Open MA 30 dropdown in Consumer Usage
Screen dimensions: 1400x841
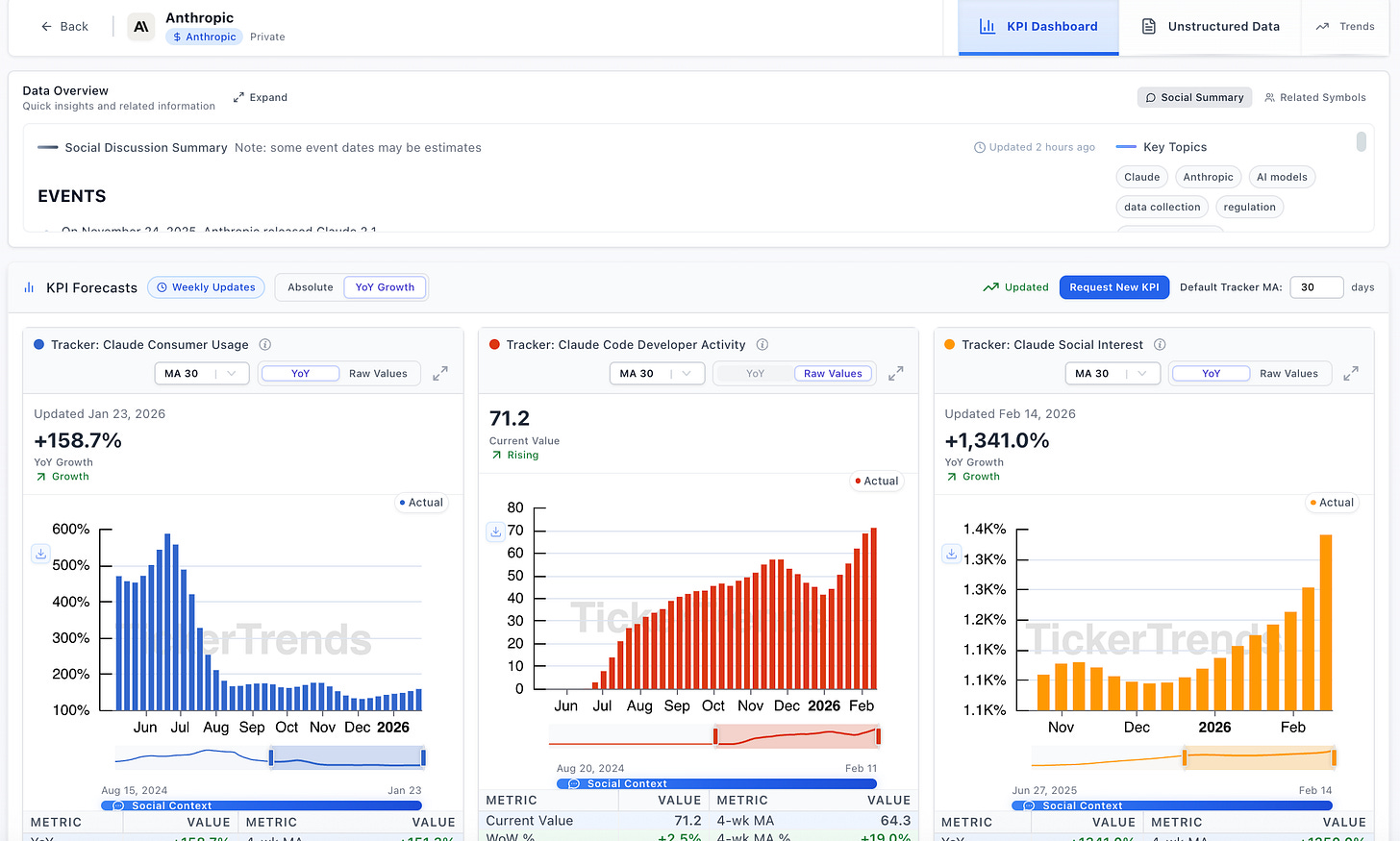[x=202, y=374]
